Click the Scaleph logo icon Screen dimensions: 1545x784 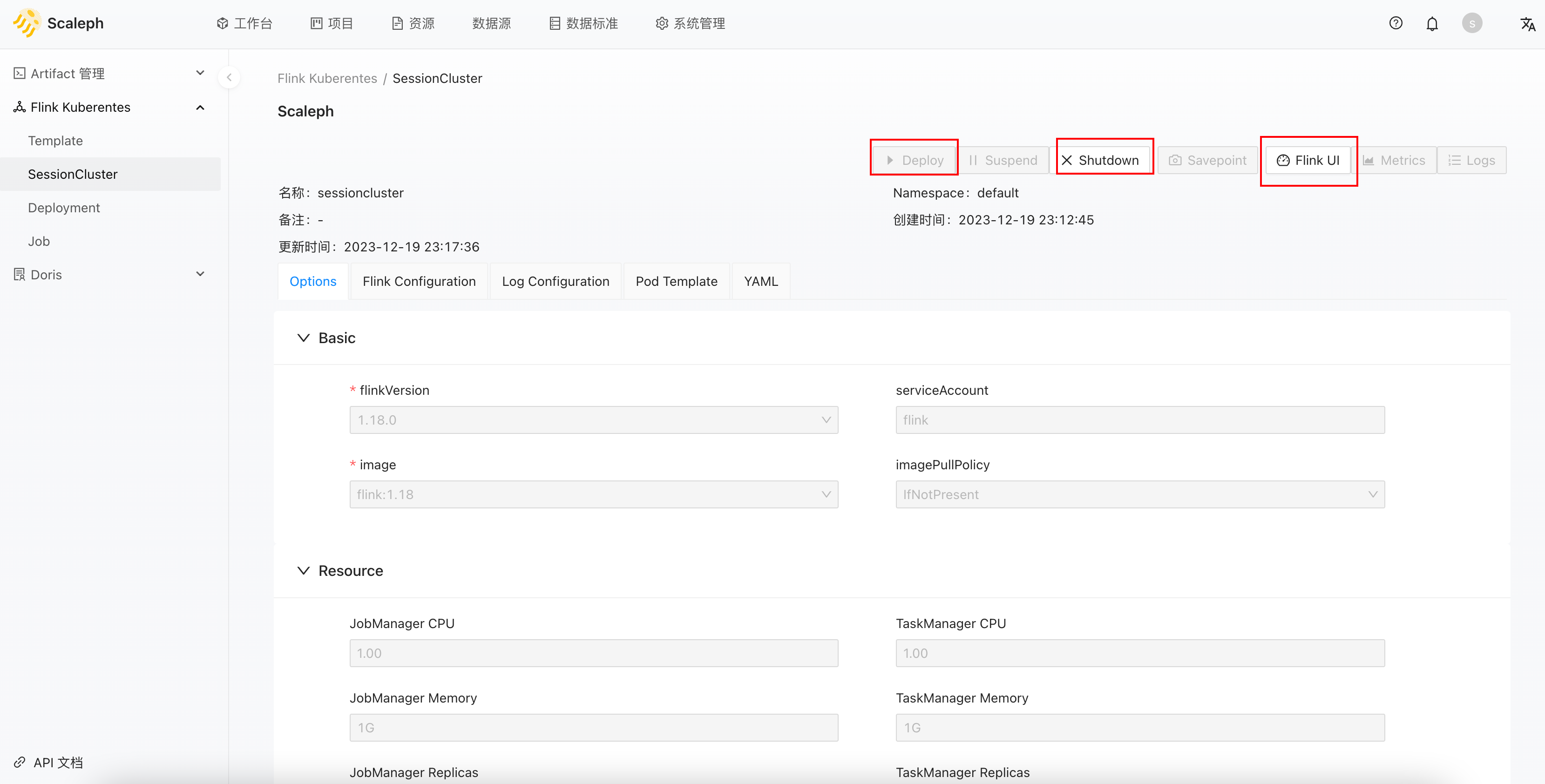27,23
